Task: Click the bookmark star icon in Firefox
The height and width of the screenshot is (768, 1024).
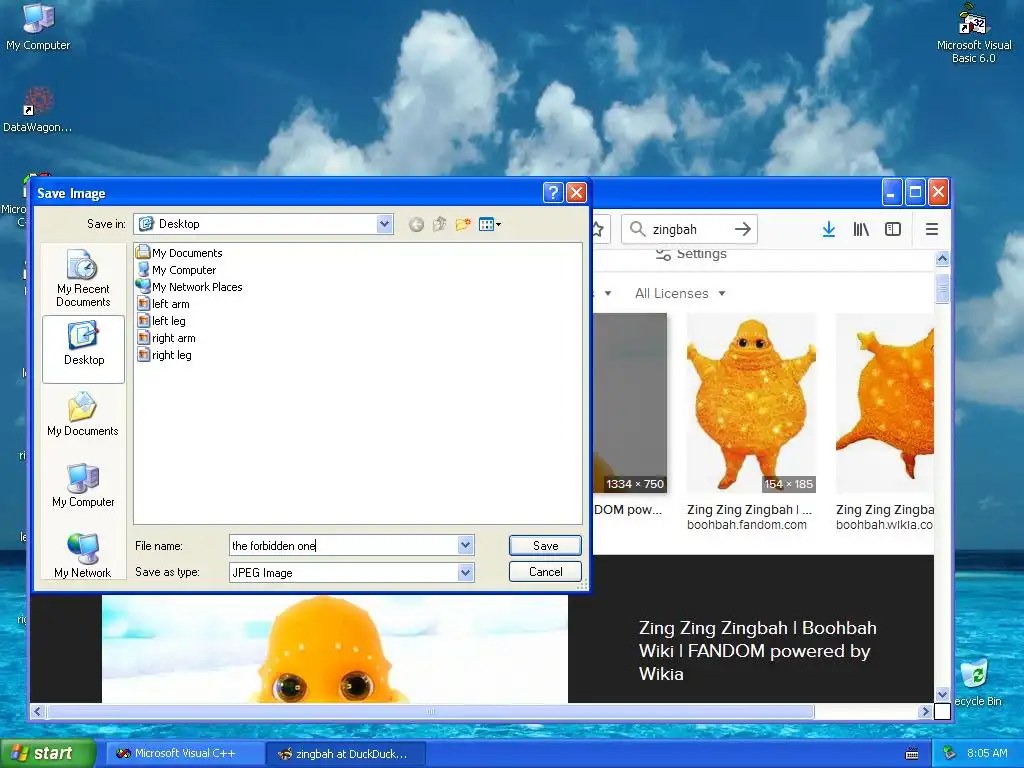Action: point(598,229)
